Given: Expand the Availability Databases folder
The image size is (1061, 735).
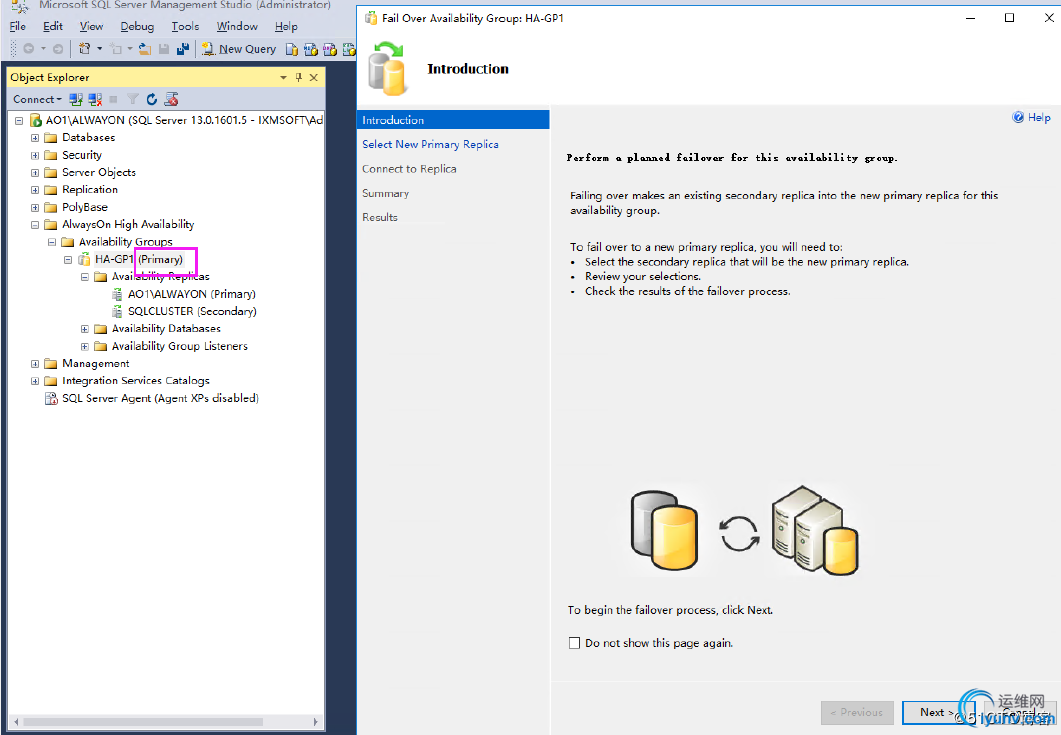Looking at the screenshot, I should pos(85,329).
